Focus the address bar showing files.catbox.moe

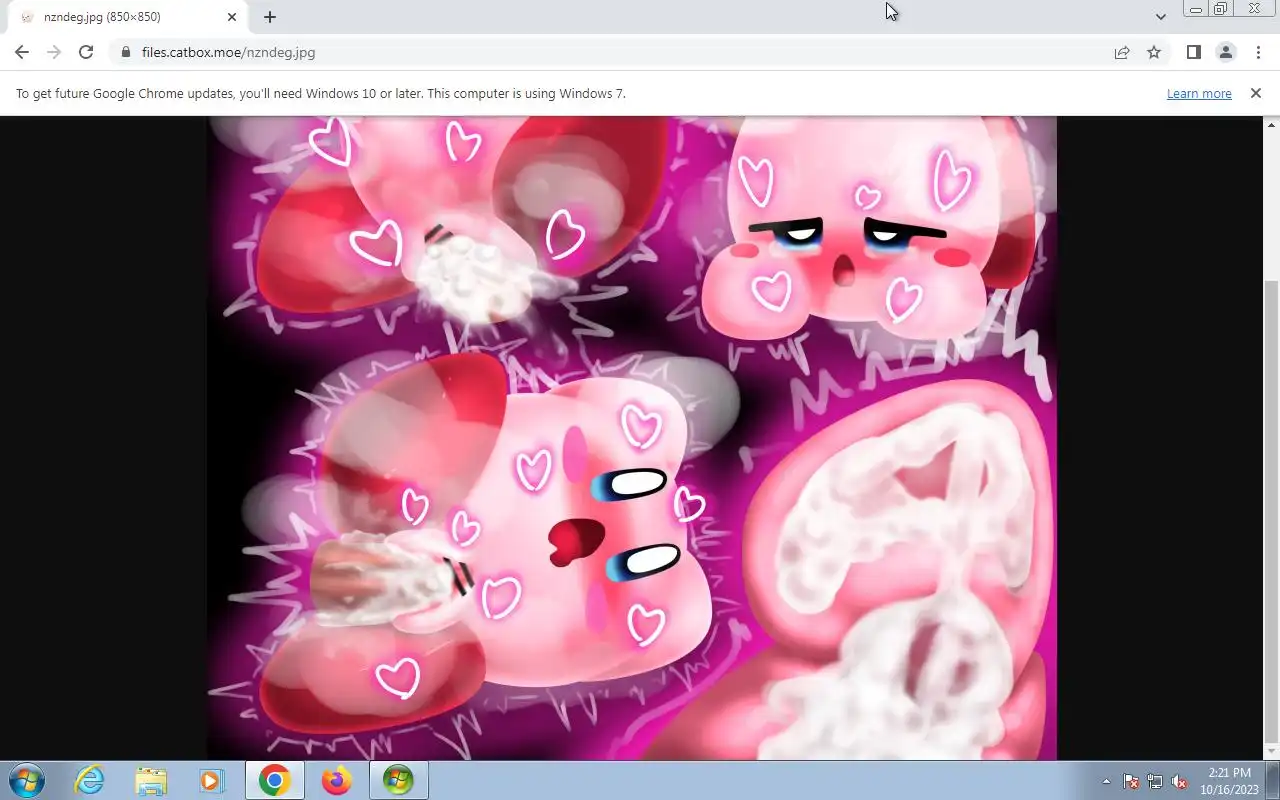point(610,52)
